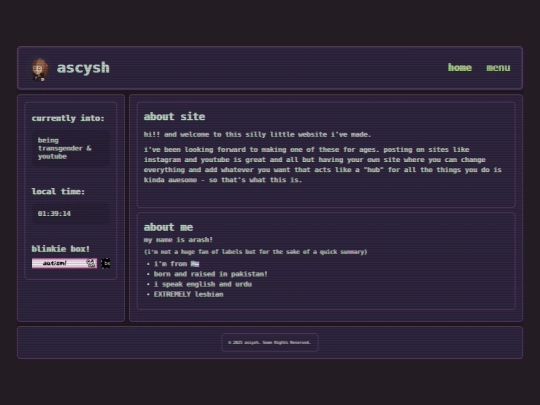Select the 'local time:' heading
The width and height of the screenshot is (540, 405).
tap(58, 191)
